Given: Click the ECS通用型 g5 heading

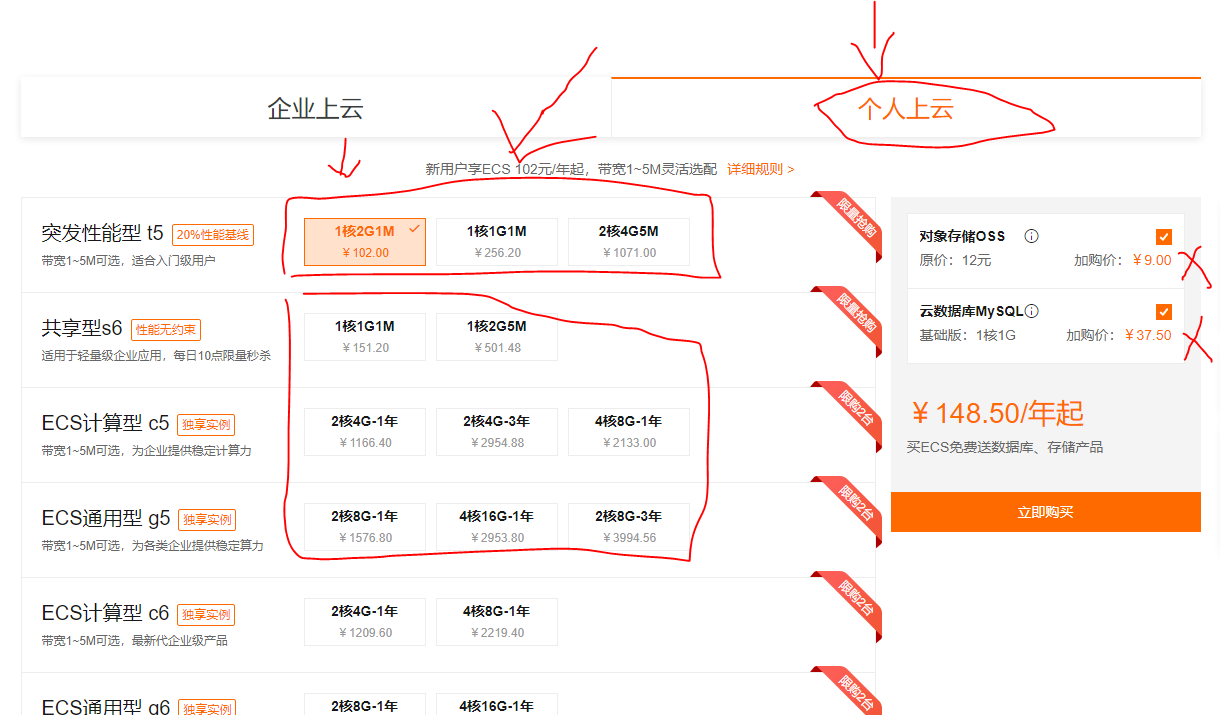Looking at the screenshot, I should coord(106,518).
